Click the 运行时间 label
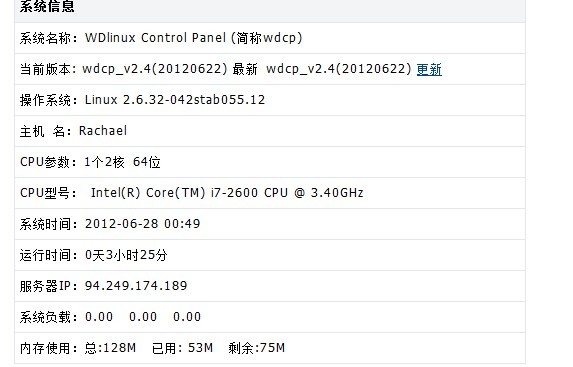The image size is (573, 367). [x=45, y=255]
